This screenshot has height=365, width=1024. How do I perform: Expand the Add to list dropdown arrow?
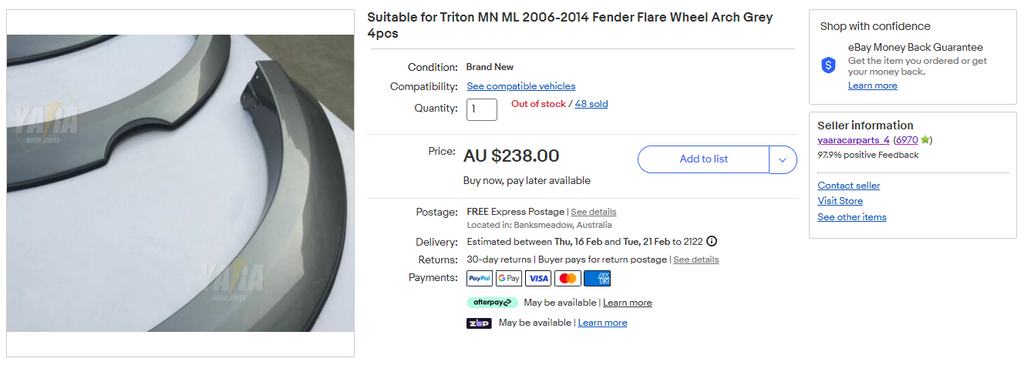point(783,159)
